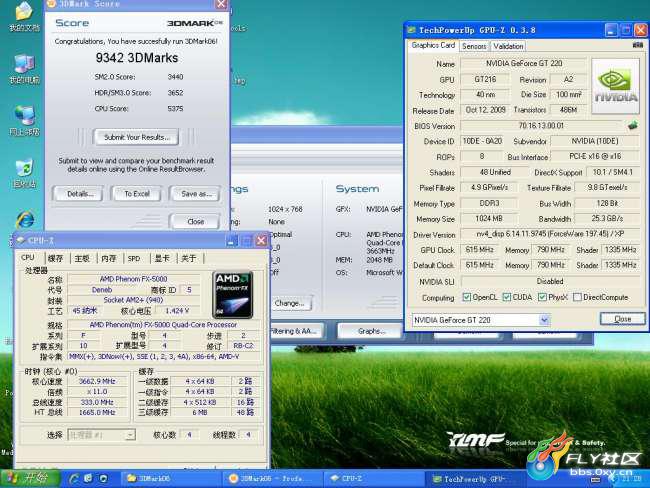Toggle the CUDA checkbox
Image resolution: width=650 pixels, height=488 pixels.
507,297
